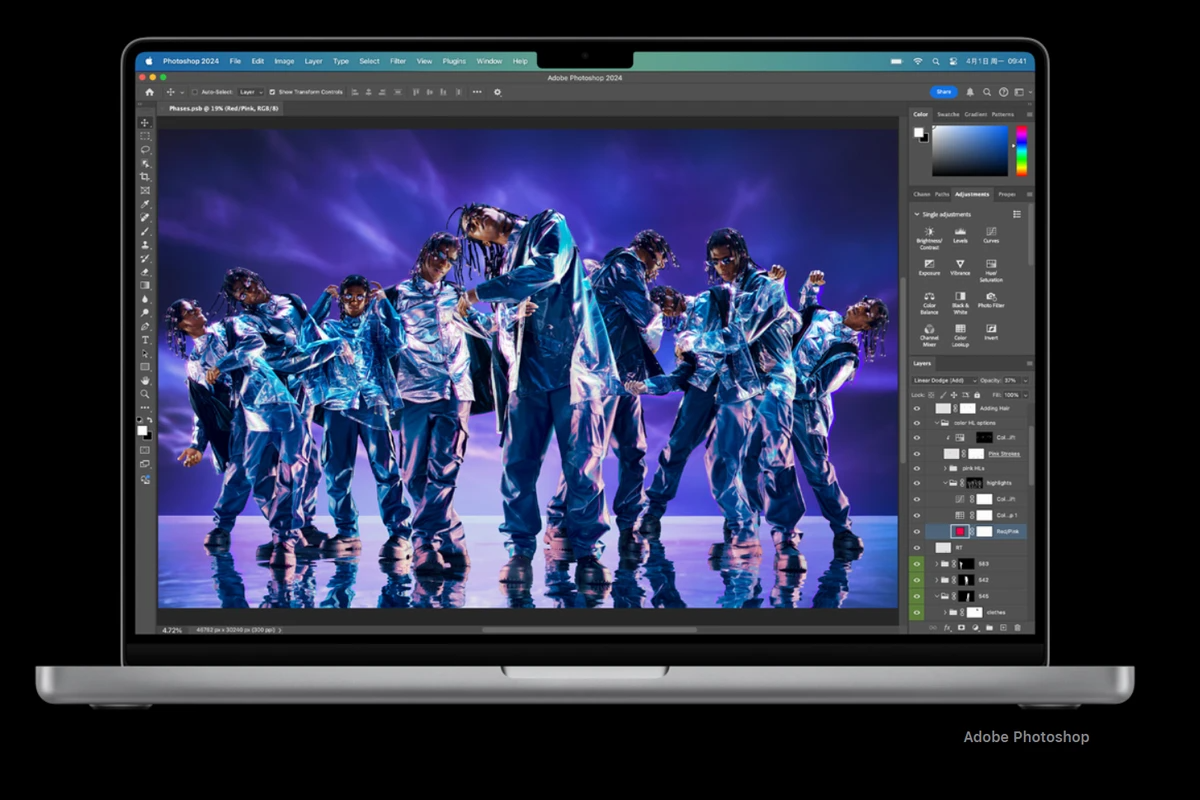Toggle visibility of pink HLs group
Viewport: 1200px width, 800px height.
[x=917, y=468]
